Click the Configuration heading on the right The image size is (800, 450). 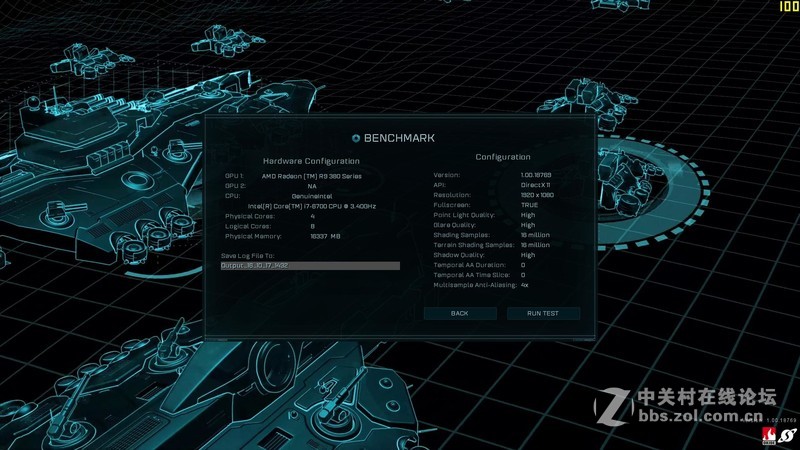click(503, 157)
